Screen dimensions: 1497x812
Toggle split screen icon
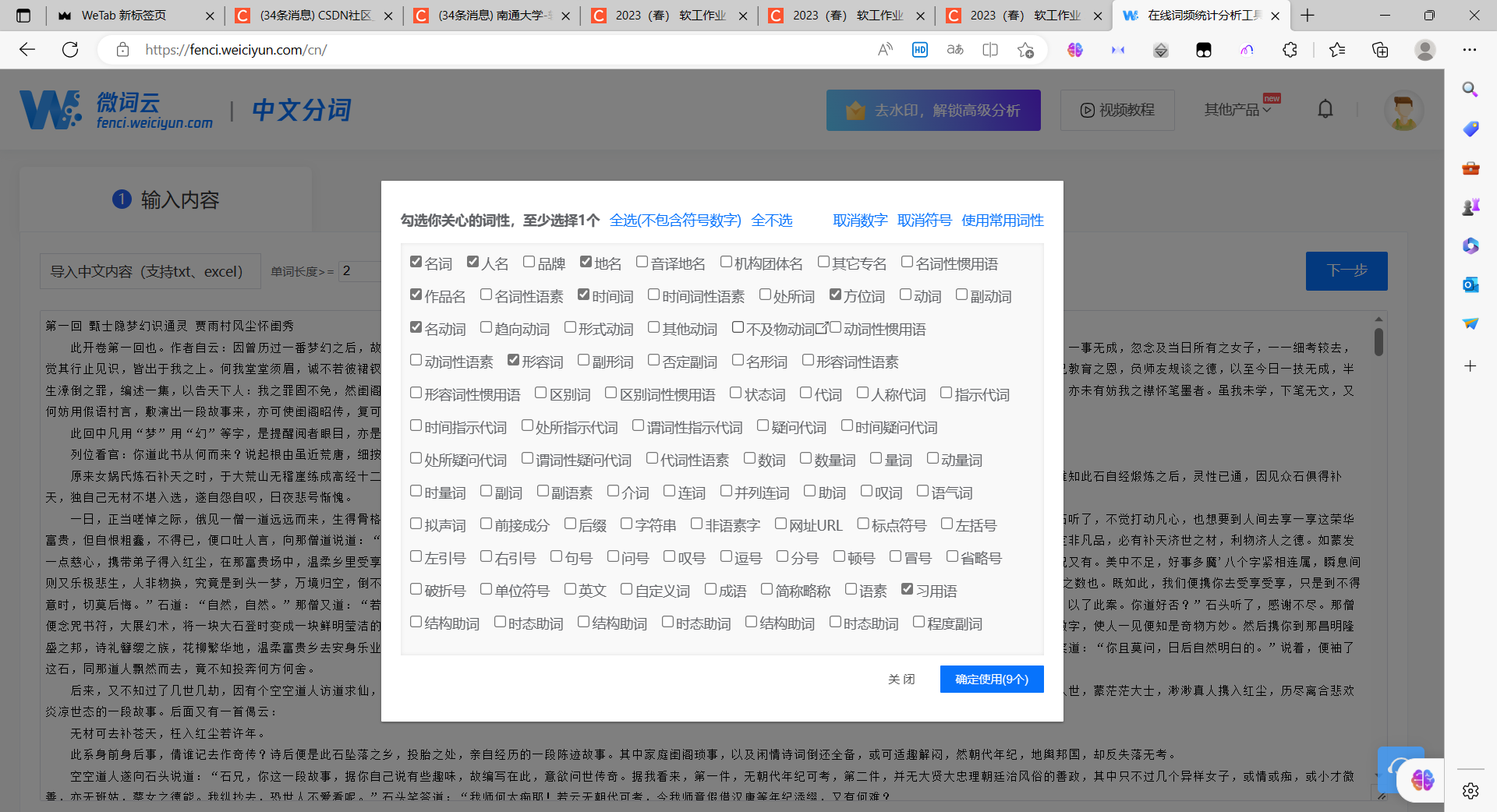(x=990, y=50)
